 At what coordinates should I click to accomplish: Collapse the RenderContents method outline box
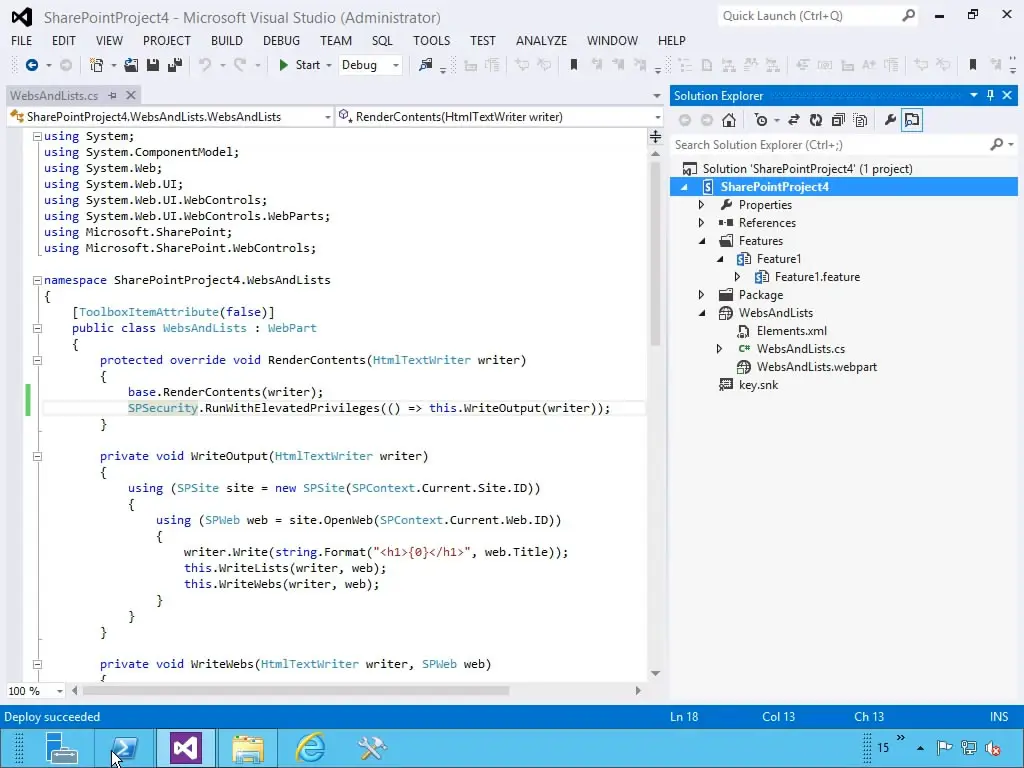coord(37,360)
